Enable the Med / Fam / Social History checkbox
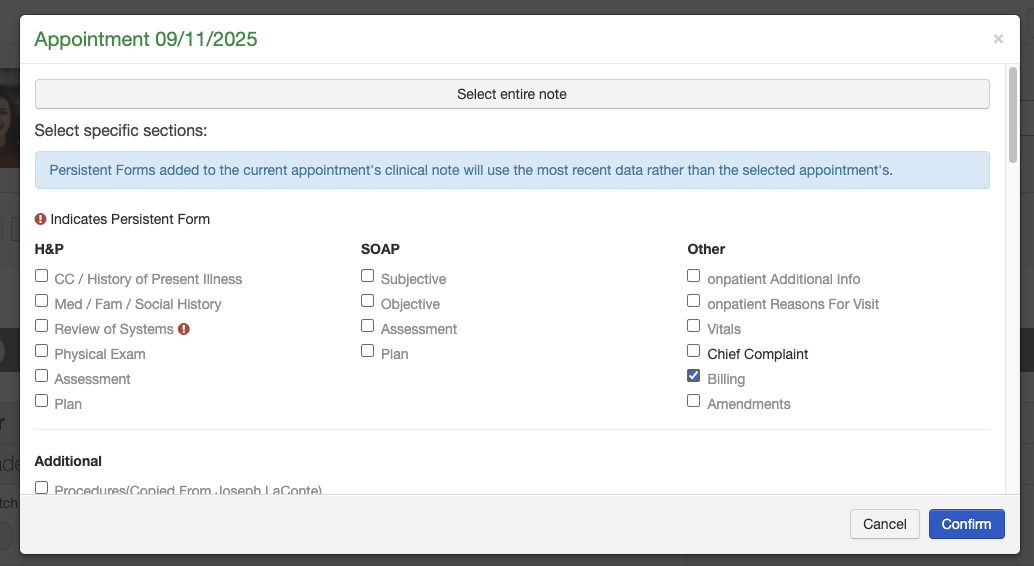Image resolution: width=1034 pixels, height=566 pixels. pos(42,301)
